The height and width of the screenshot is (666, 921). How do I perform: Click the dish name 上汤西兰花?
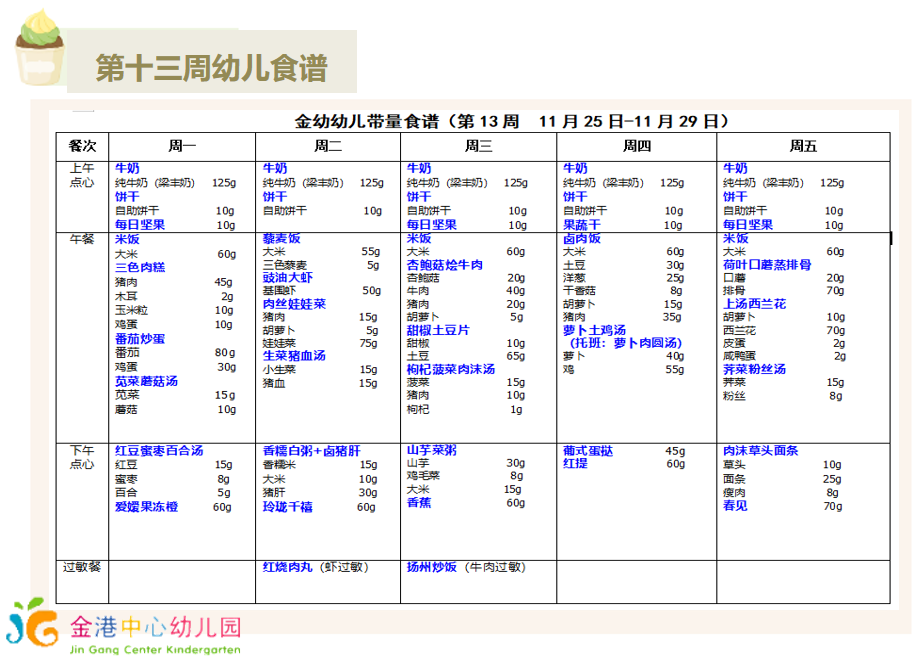pyautogui.click(x=755, y=304)
